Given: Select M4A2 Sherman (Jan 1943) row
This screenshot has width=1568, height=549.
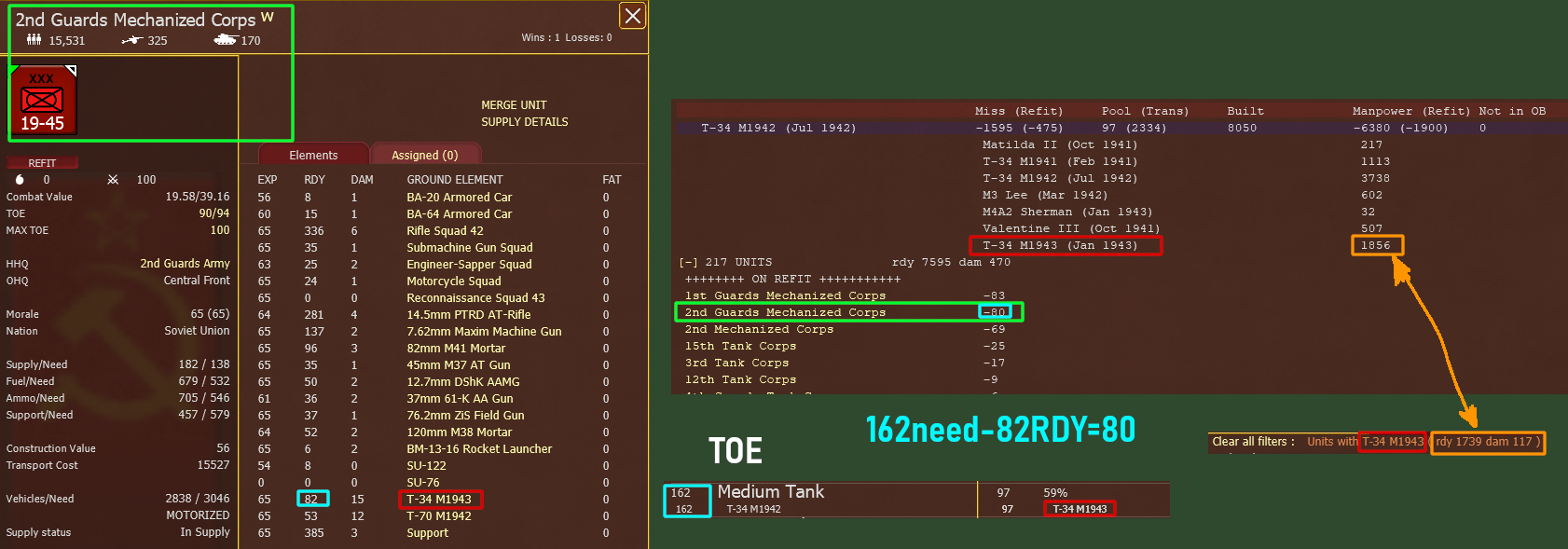Looking at the screenshot, I should [x=1067, y=213].
